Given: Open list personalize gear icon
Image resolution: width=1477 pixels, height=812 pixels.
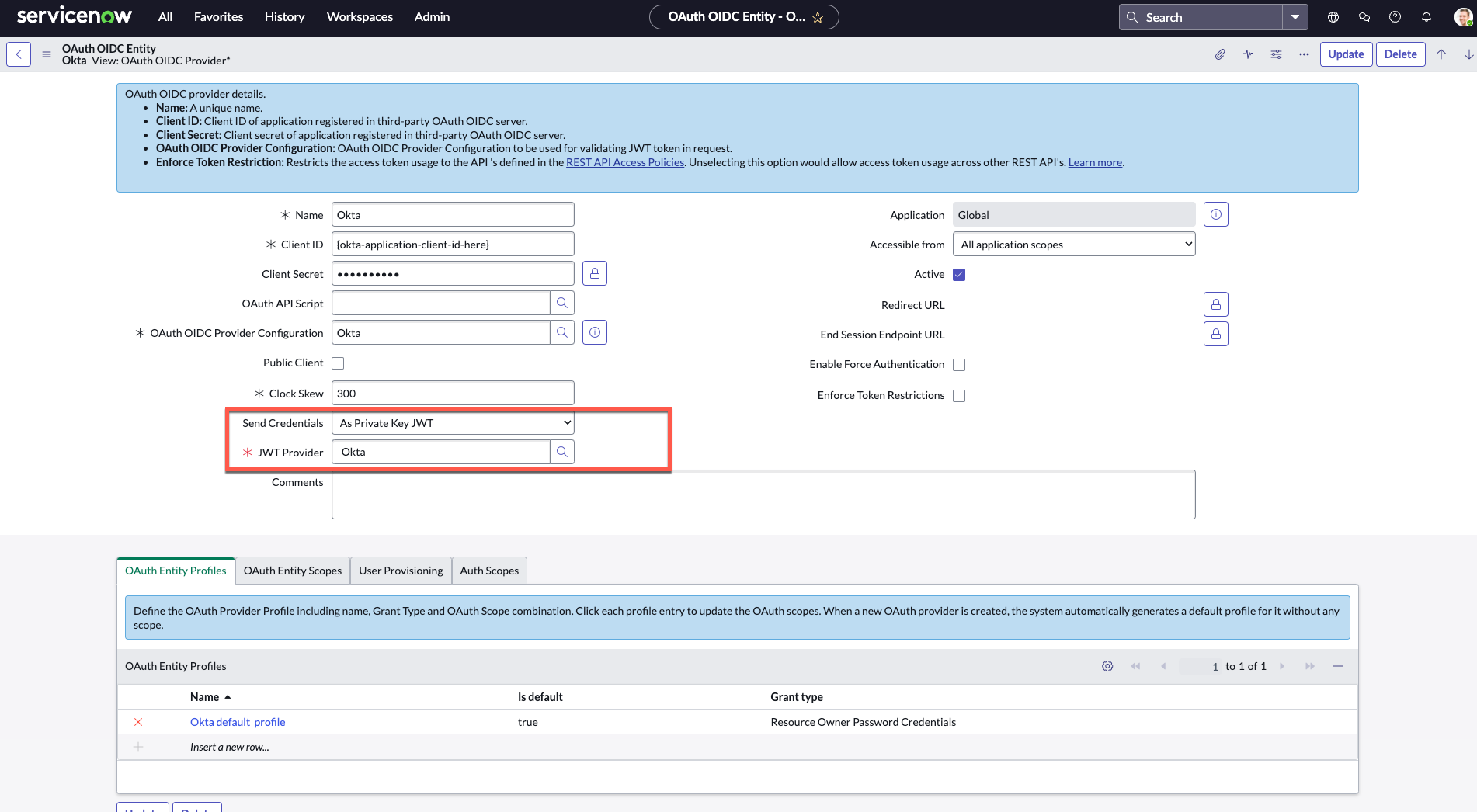Looking at the screenshot, I should tap(1107, 666).
